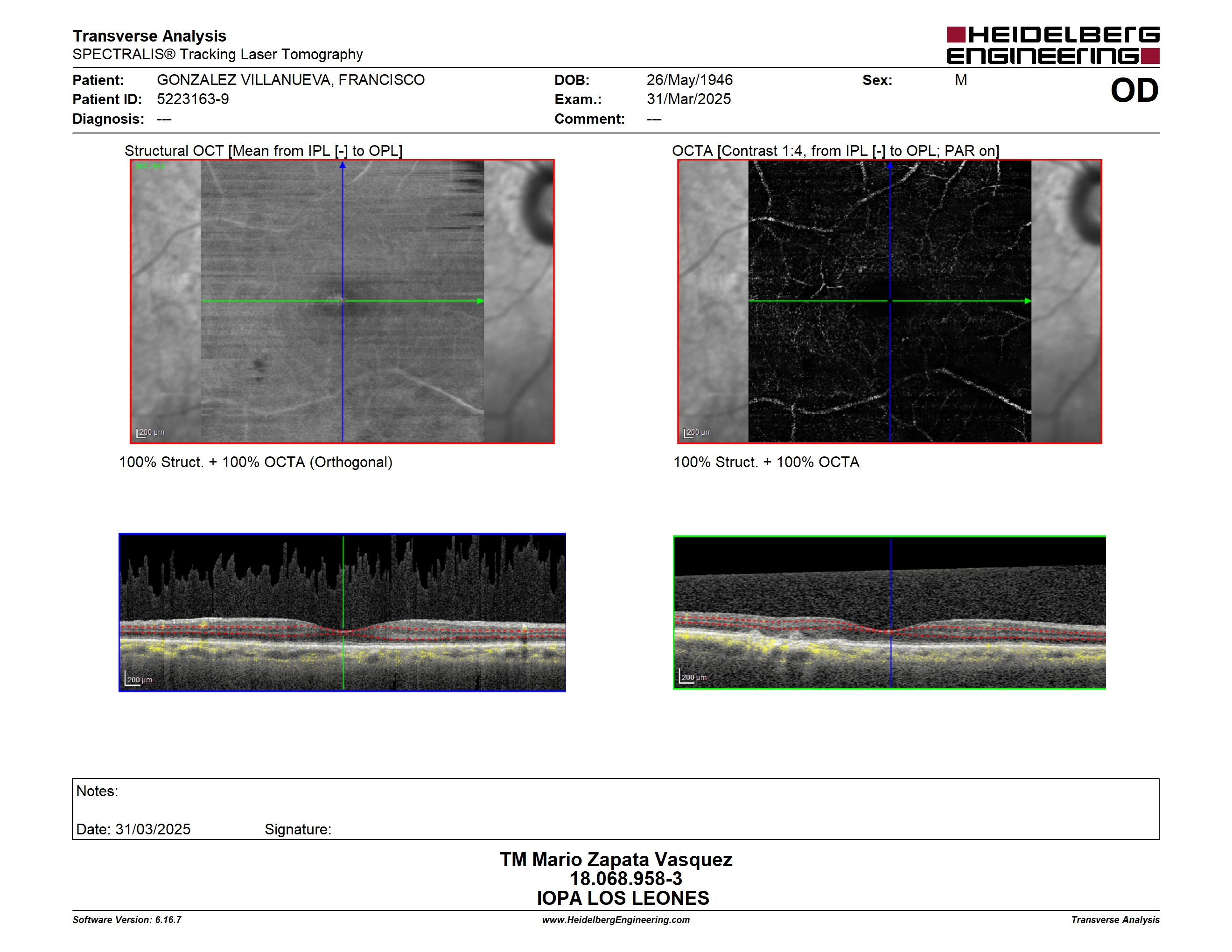The height and width of the screenshot is (952, 1232).
Task: Click the blue arrowhead atop structural OCT image
Action: coord(343,165)
